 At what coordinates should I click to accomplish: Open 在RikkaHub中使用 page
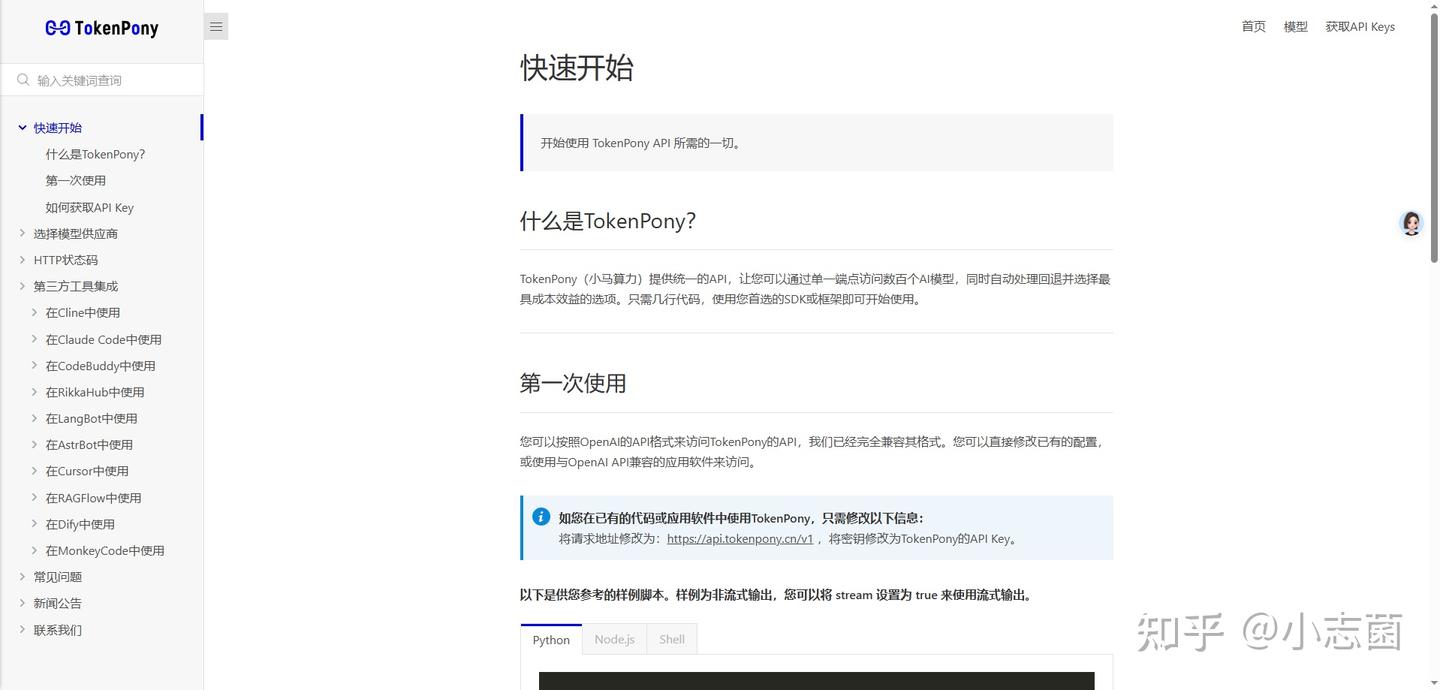click(x=95, y=392)
